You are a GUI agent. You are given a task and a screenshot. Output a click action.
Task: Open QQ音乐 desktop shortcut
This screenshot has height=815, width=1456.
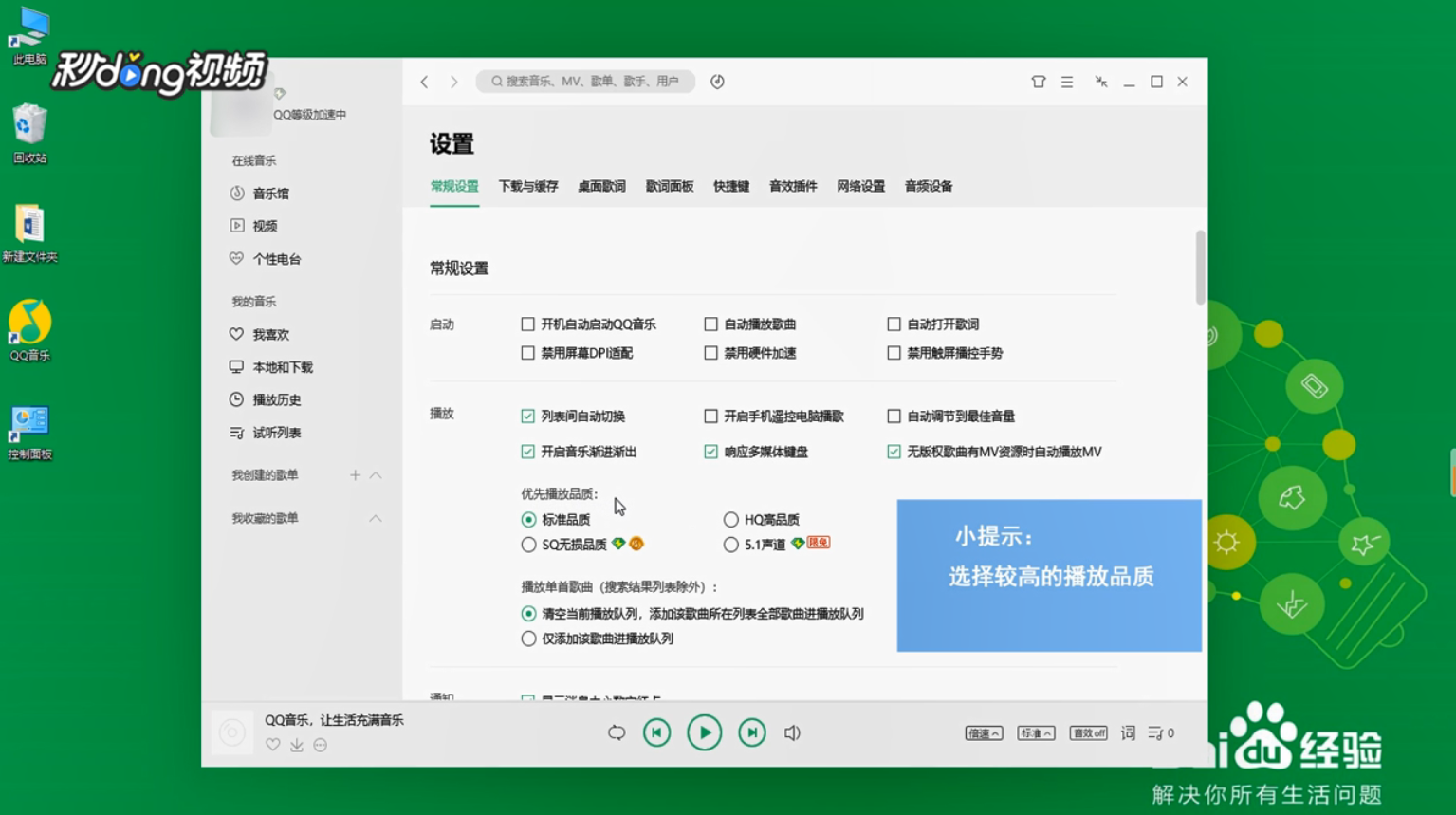pos(29,330)
